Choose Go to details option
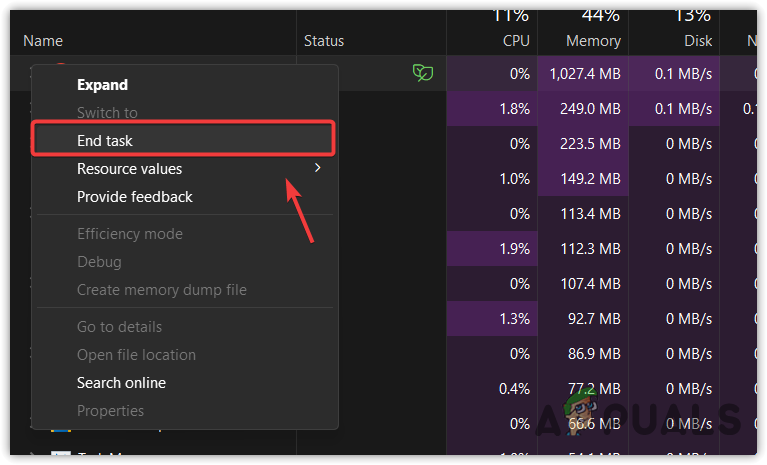The height and width of the screenshot is (465, 767). [119, 327]
